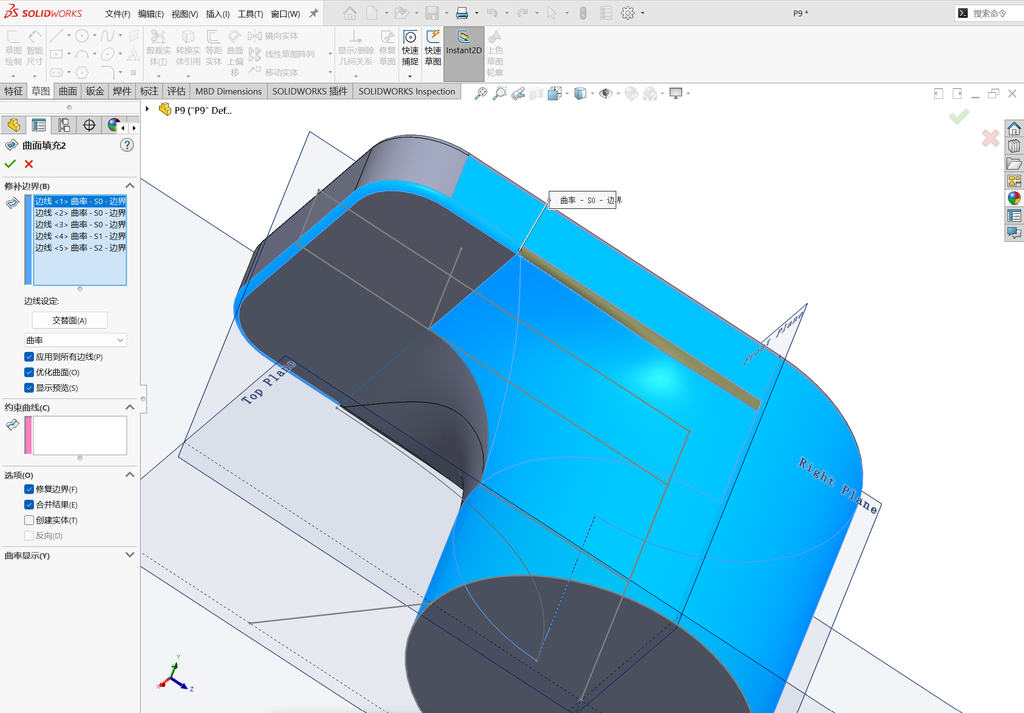
Task: Open the 编辑(E) Edit menu
Action: click(x=151, y=14)
